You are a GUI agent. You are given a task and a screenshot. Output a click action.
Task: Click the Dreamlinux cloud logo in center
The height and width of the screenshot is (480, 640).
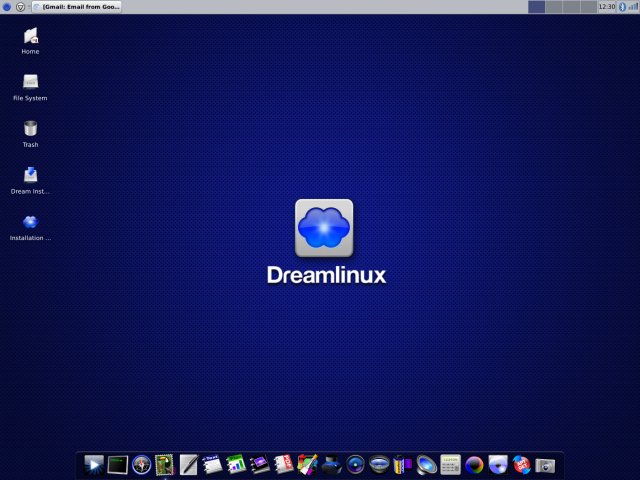coord(324,228)
